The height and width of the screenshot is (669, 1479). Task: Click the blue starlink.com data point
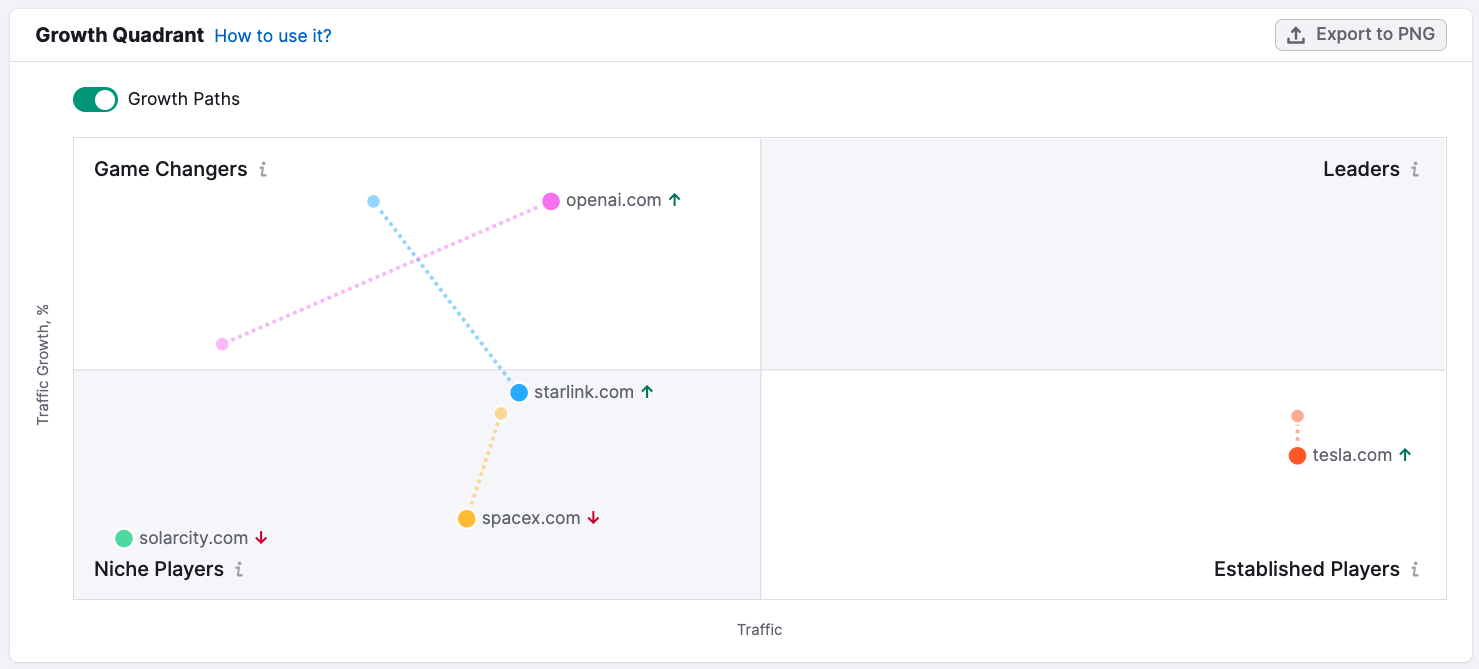519,393
